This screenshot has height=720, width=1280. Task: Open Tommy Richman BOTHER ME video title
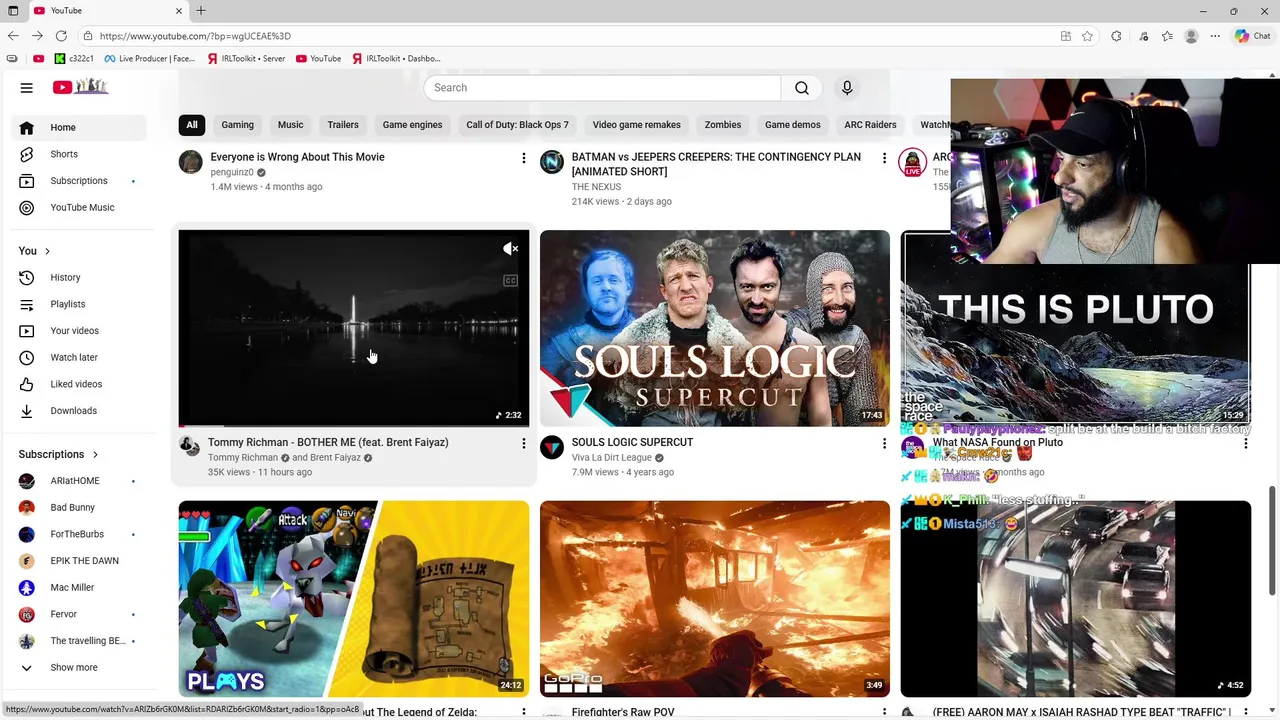click(328, 442)
